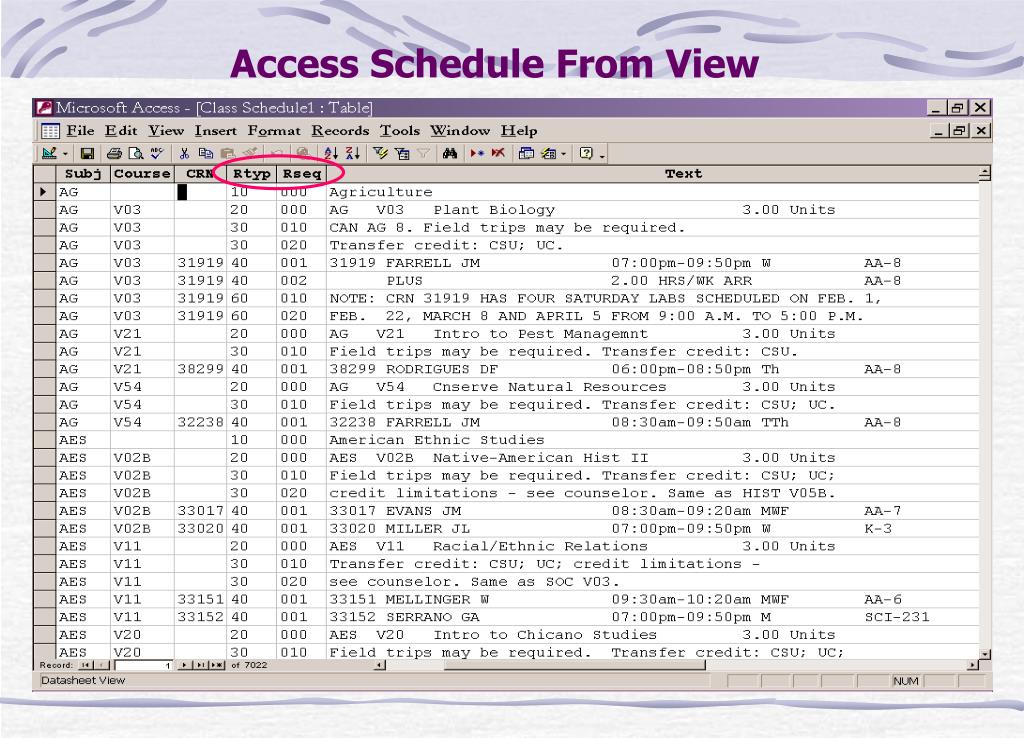Select the CRN column header
Viewport: 1024px width, 738px height.
(x=200, y=174)
